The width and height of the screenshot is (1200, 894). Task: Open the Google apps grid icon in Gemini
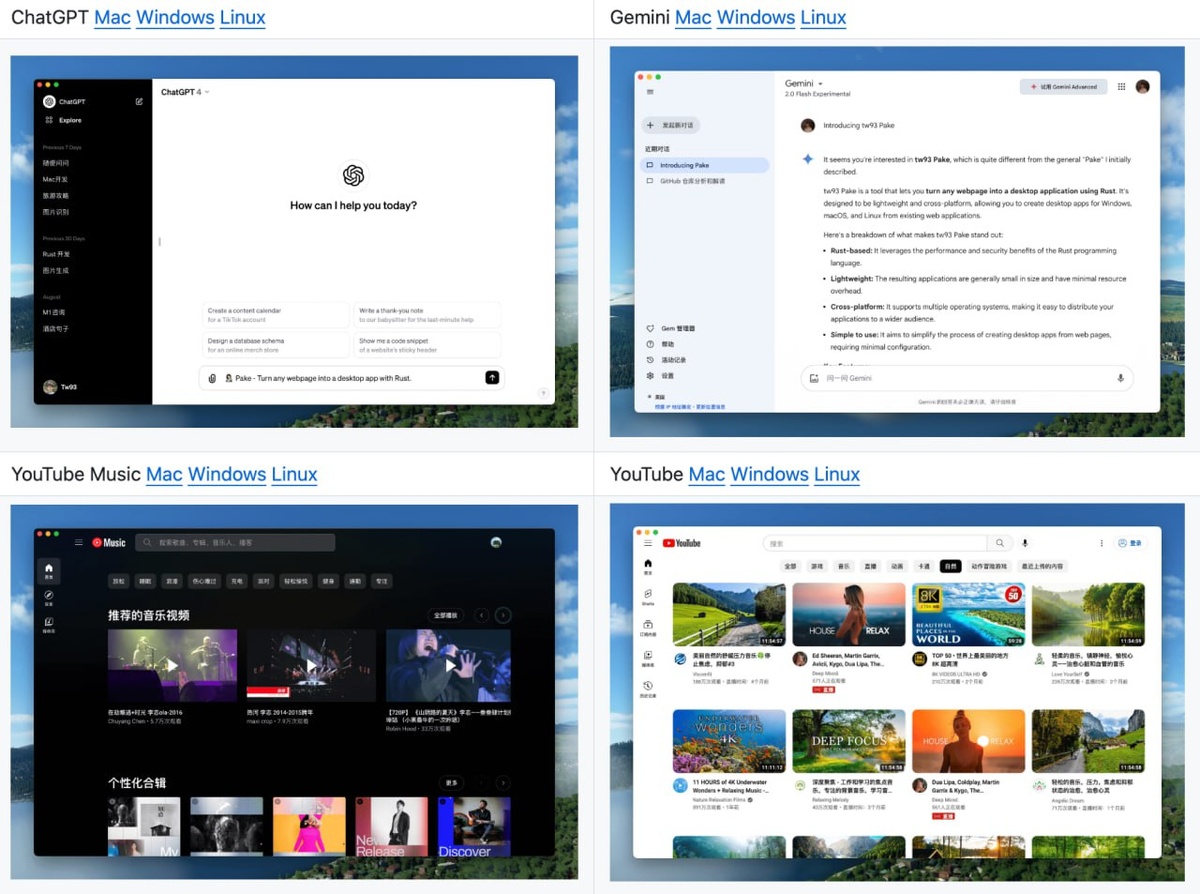click(x=1122, y=87)
